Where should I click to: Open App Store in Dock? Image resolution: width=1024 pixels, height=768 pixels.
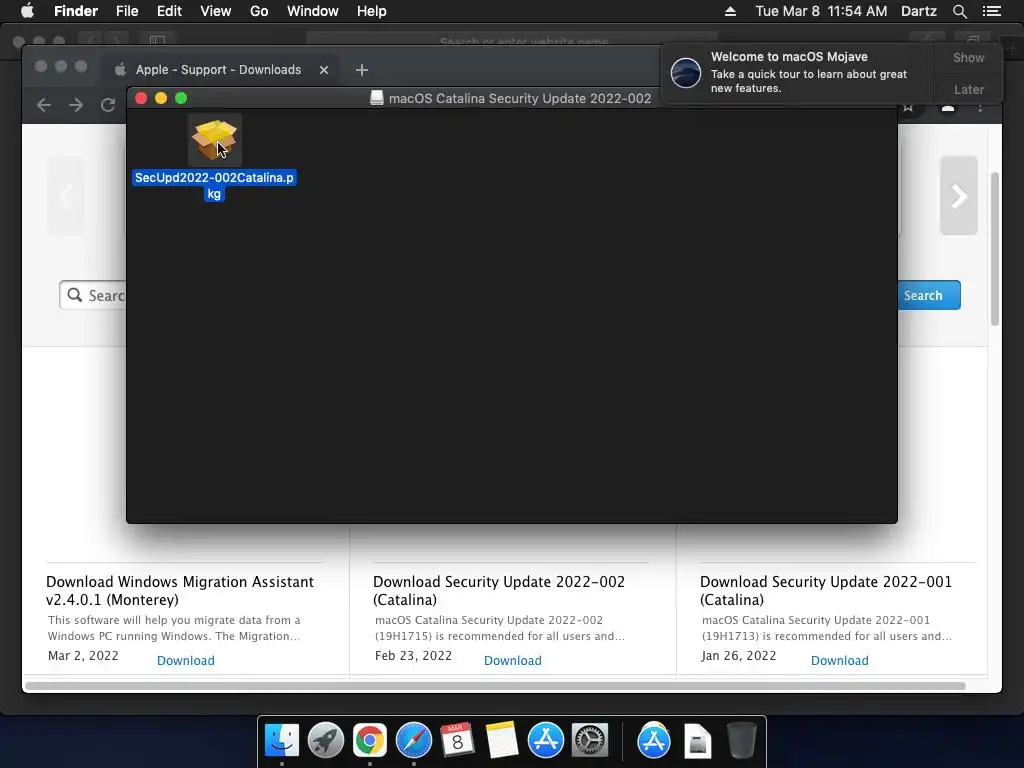545,740
